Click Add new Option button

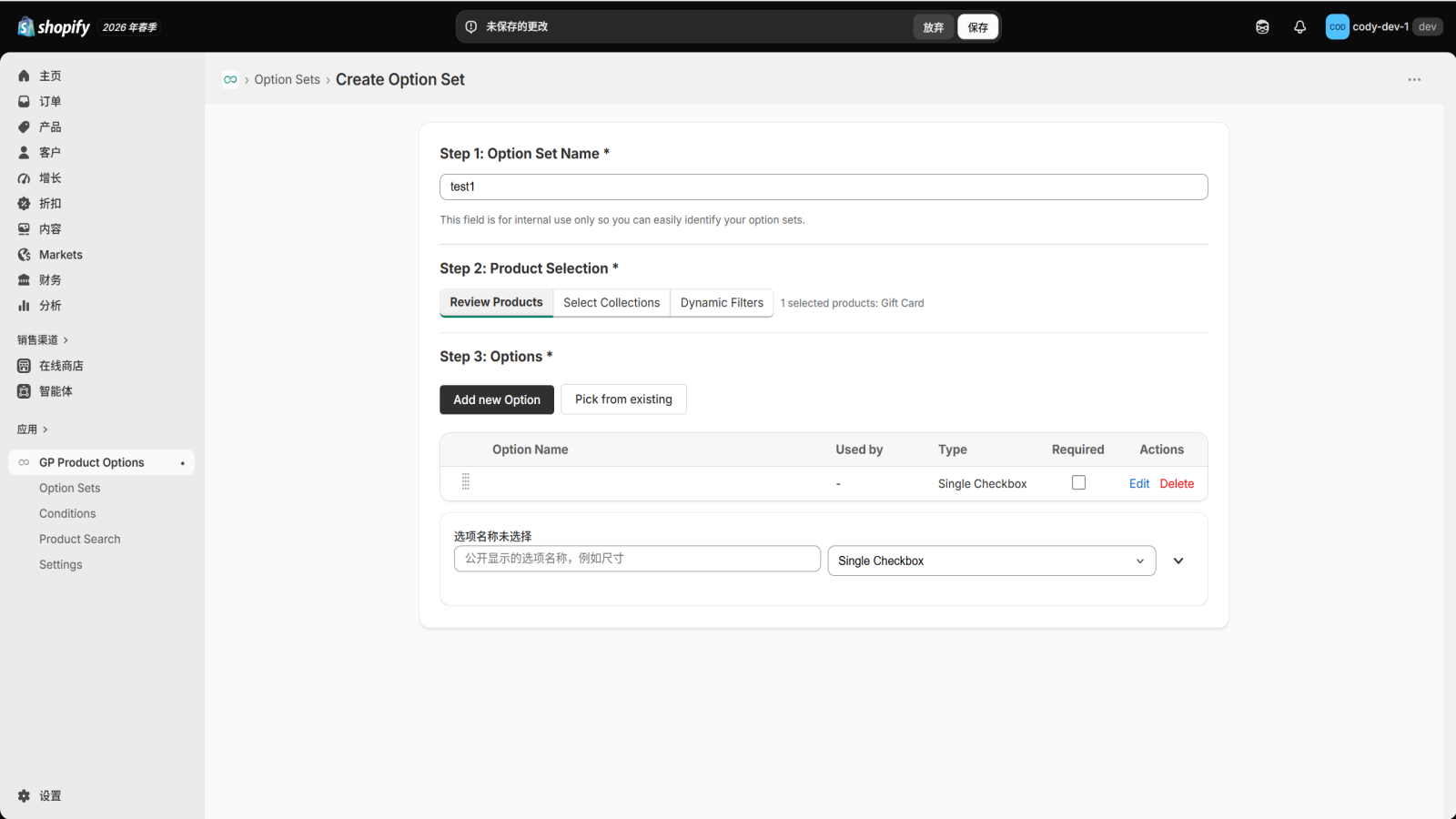click(497, 399)
